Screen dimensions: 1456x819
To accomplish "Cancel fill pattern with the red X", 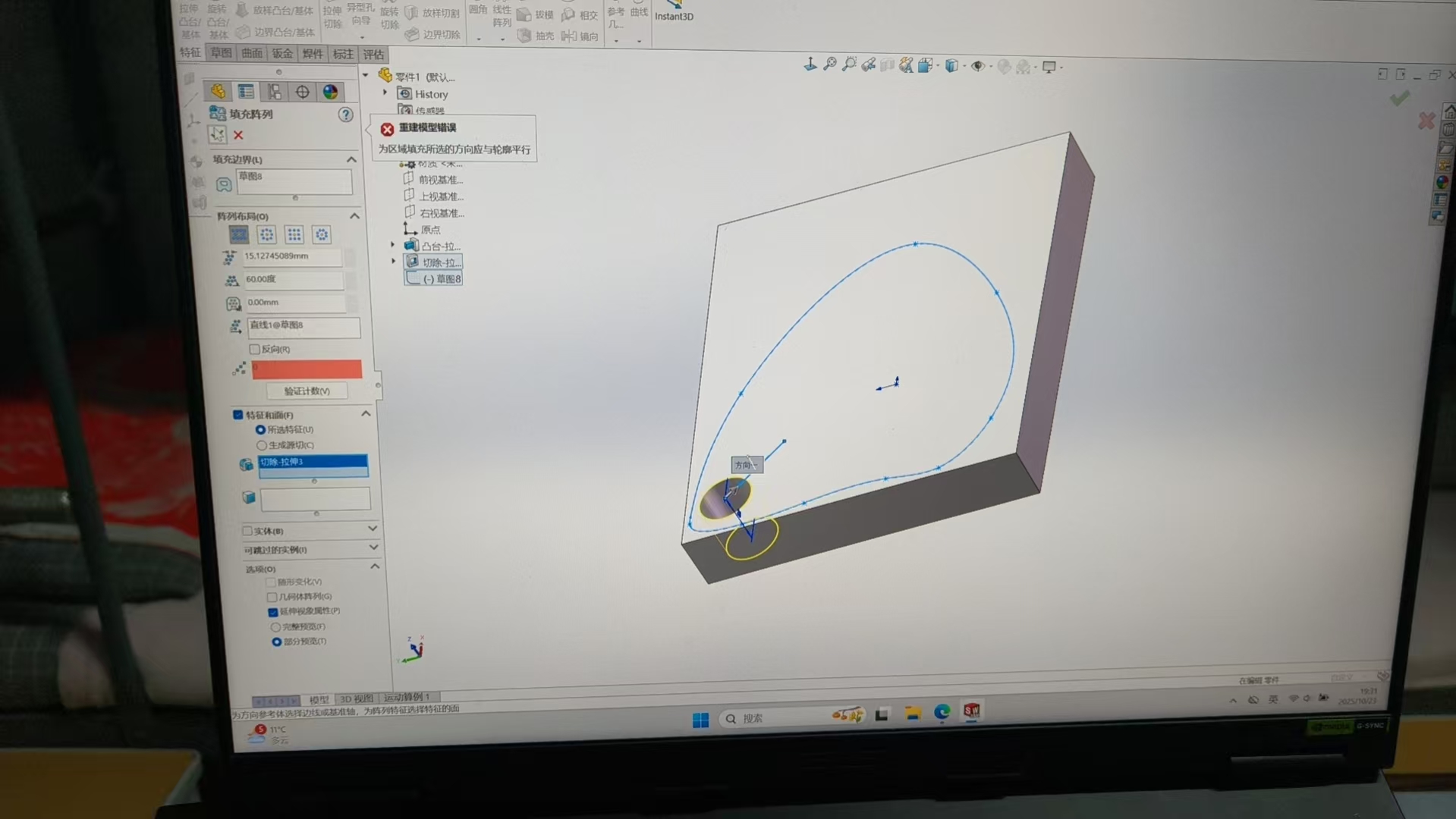I will coord(238,135).
